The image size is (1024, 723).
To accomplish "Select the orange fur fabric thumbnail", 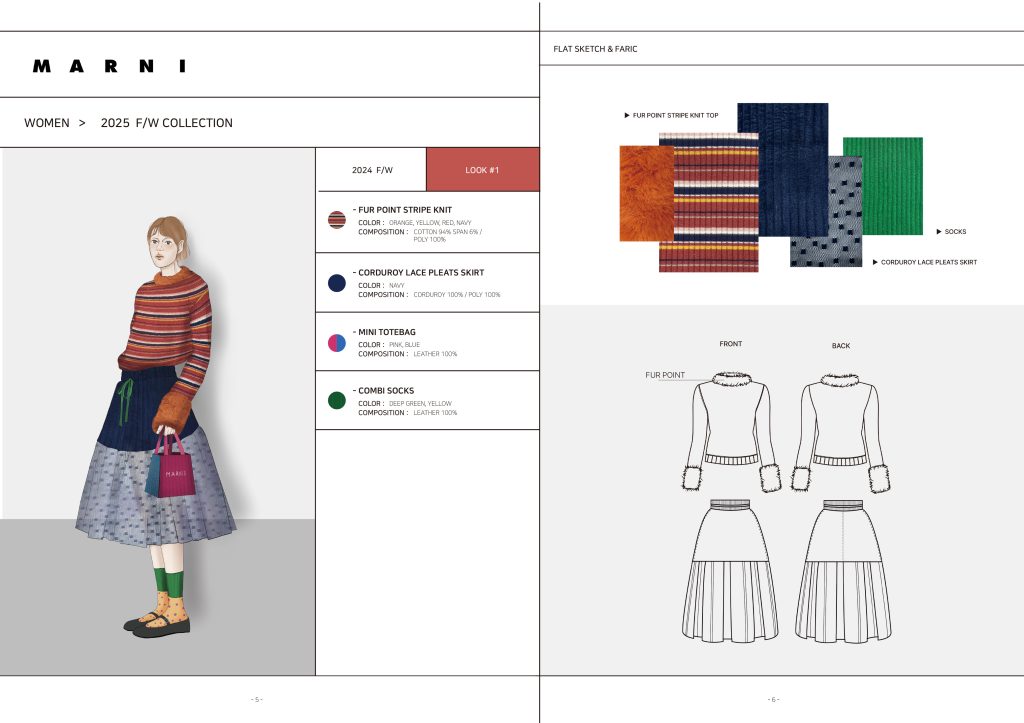I will tap(645, 193).
